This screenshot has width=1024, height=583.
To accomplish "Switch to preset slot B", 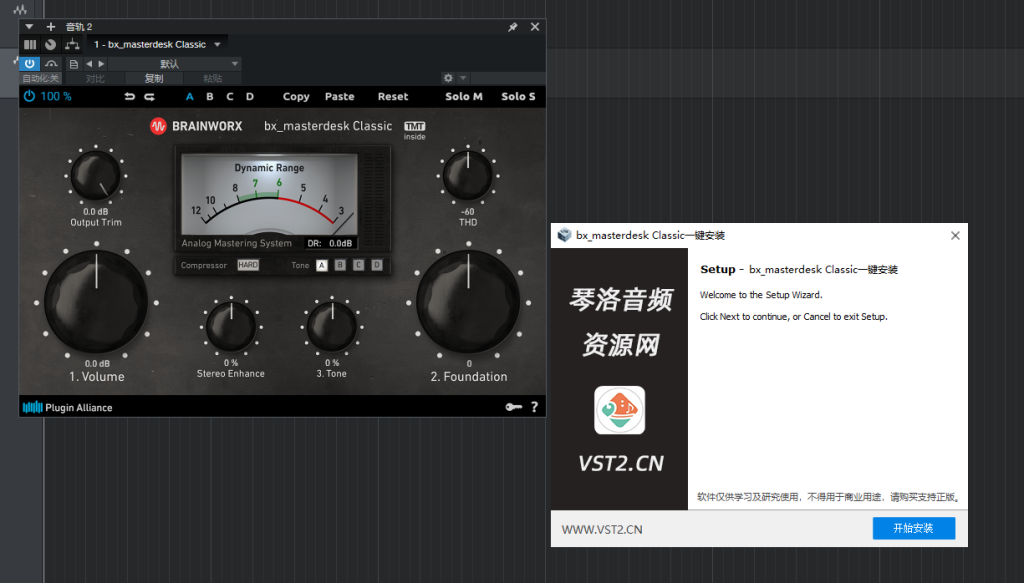I will click(208, 96).
